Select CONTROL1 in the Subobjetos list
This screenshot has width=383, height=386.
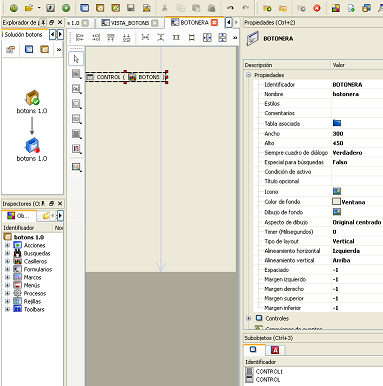tap(269, 371)
